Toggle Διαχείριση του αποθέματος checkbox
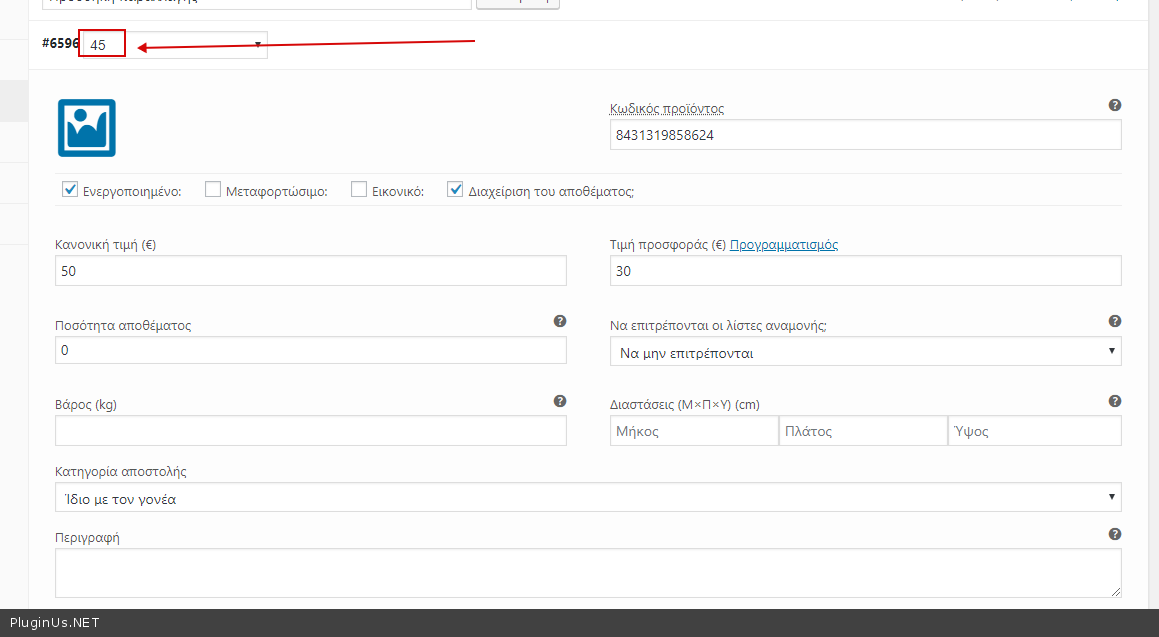The image size is (1159, 637). [456, 189]
